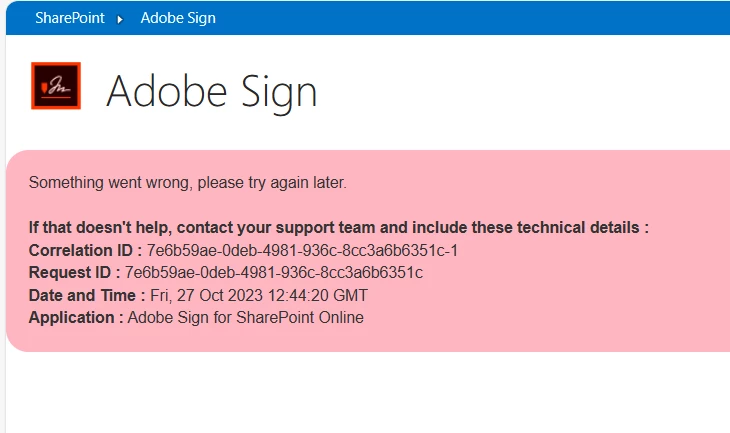The height and width of the screenshot is (433, 730).
Task: Click the breadcrumb arrow separator
Action: pos(121,19)
